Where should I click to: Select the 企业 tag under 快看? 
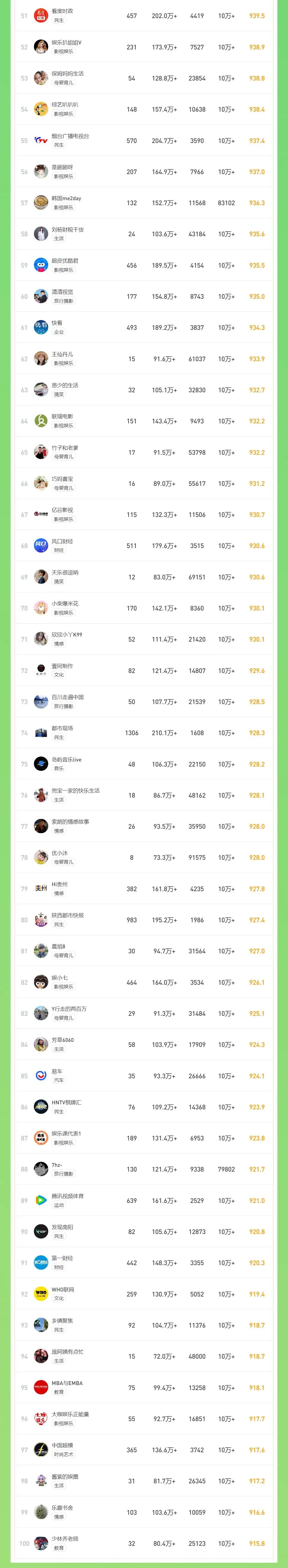tap(58, 332)
